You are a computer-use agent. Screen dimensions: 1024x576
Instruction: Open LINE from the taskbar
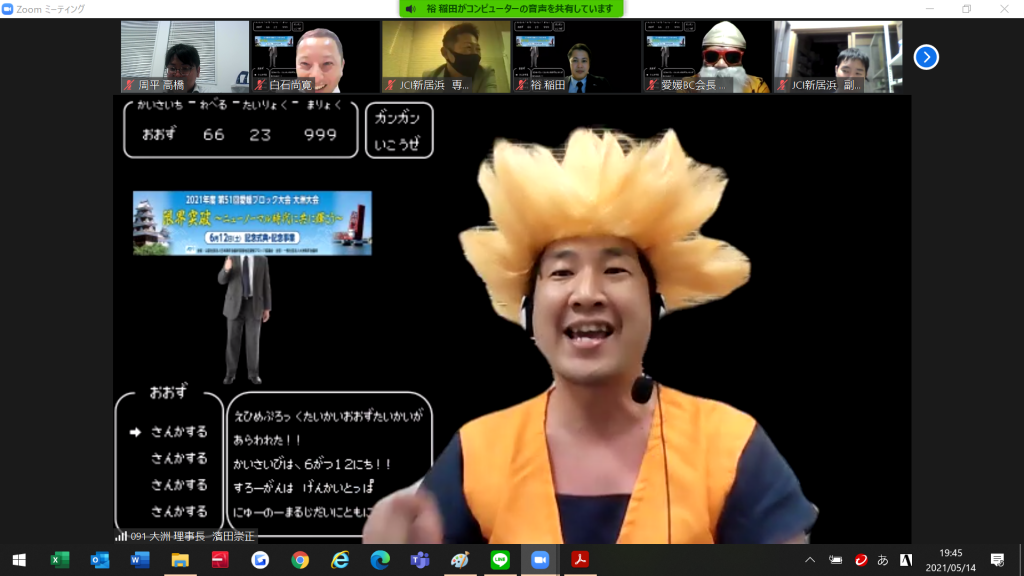500,560
